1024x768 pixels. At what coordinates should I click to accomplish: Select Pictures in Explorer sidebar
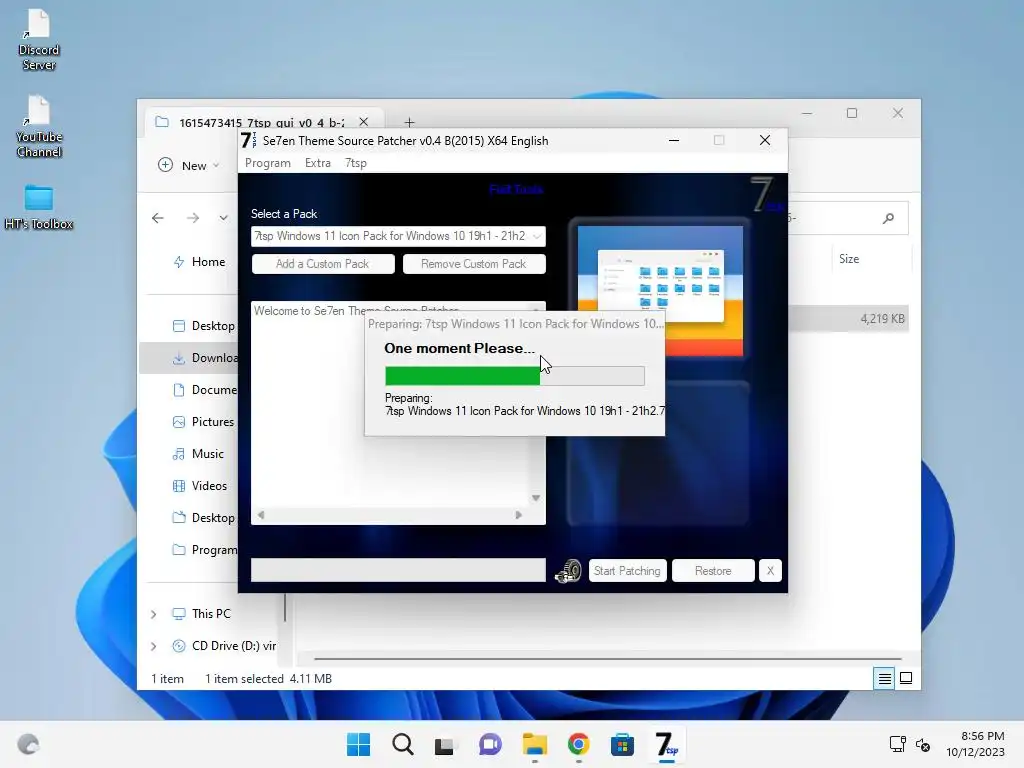coord(202,422)
